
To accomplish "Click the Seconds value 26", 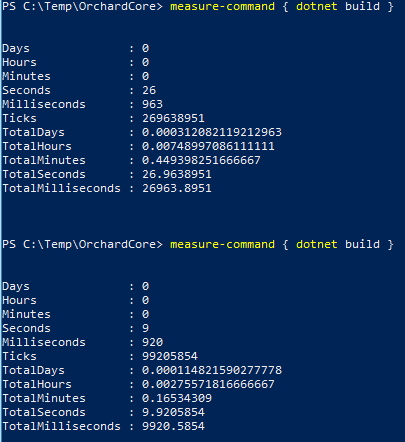I will (x=149, y=90).
